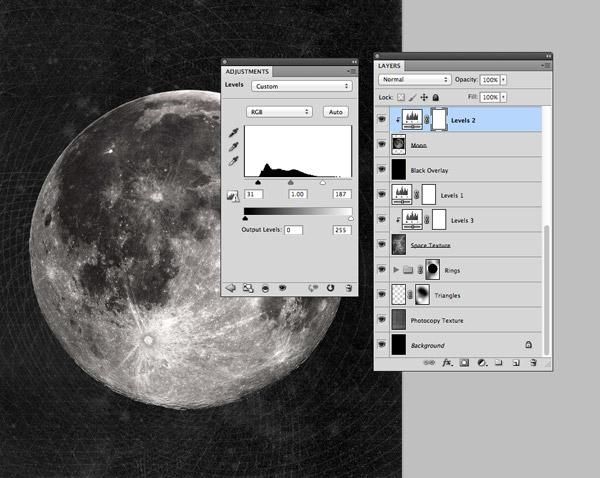Image resolution: width=600 pixels, height=478 pixels.
Task: Hide the Rings group
Action: point(382,269)
